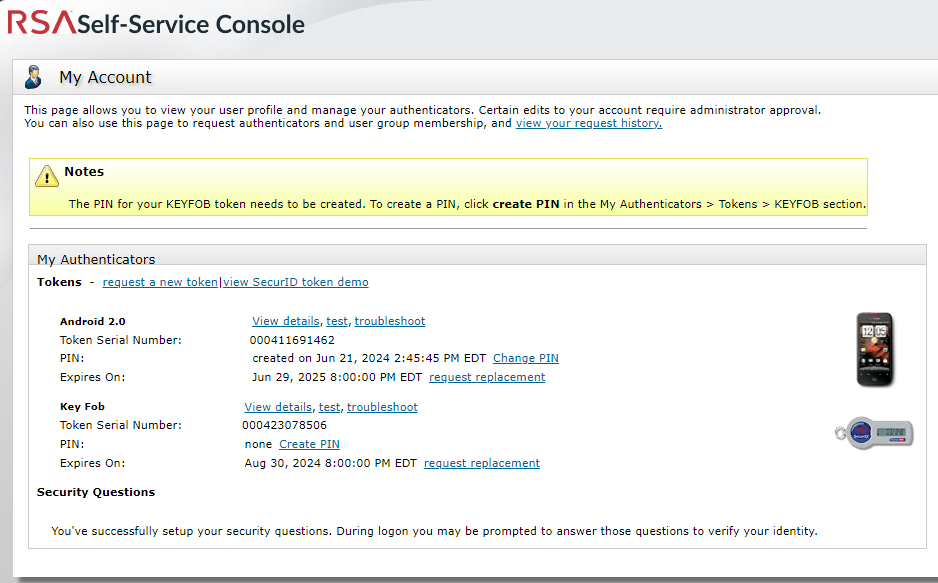This screenshot has width=938, height=583.
Task: Click the Android expiry date Jun 29, 2025
Action: [337, 377]
